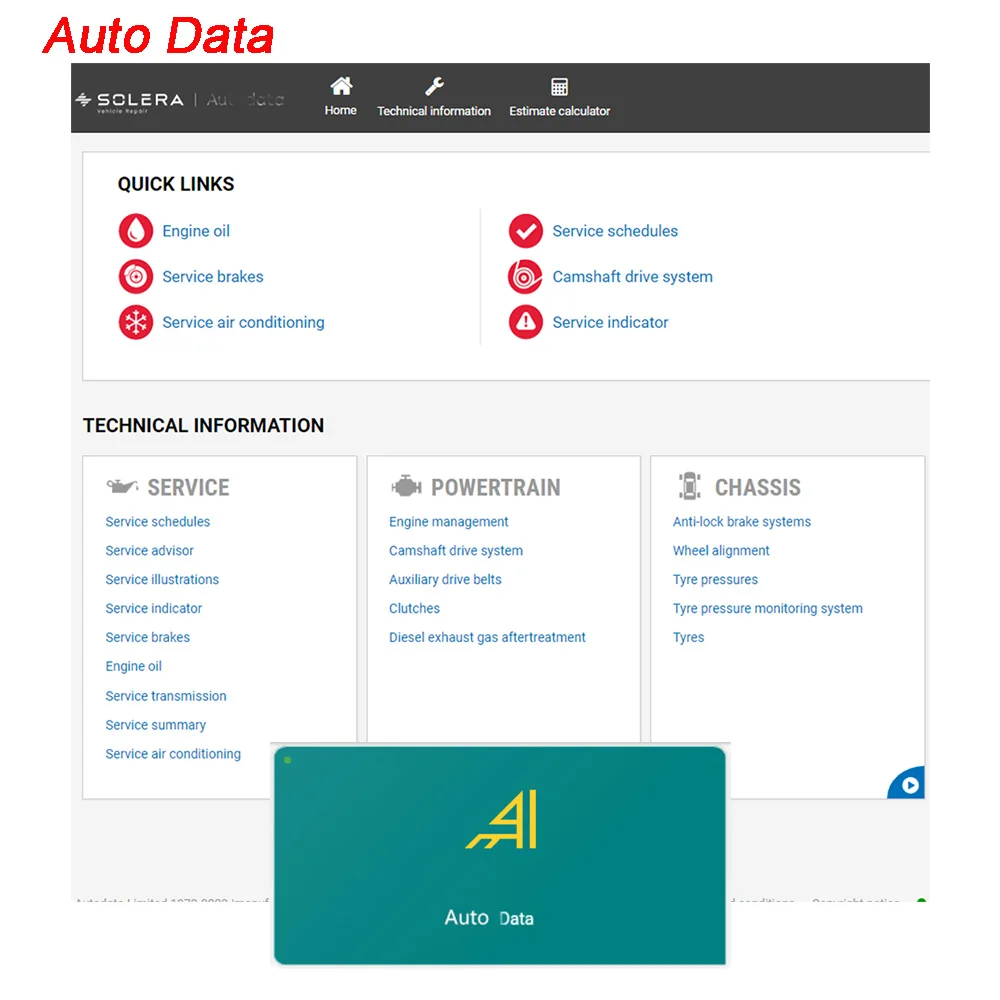Image resolution: width=1000 pixels, height=1000 pixels.
Task: Click the engine icon beside POWERTRAIN
Action: click(406, 487)
